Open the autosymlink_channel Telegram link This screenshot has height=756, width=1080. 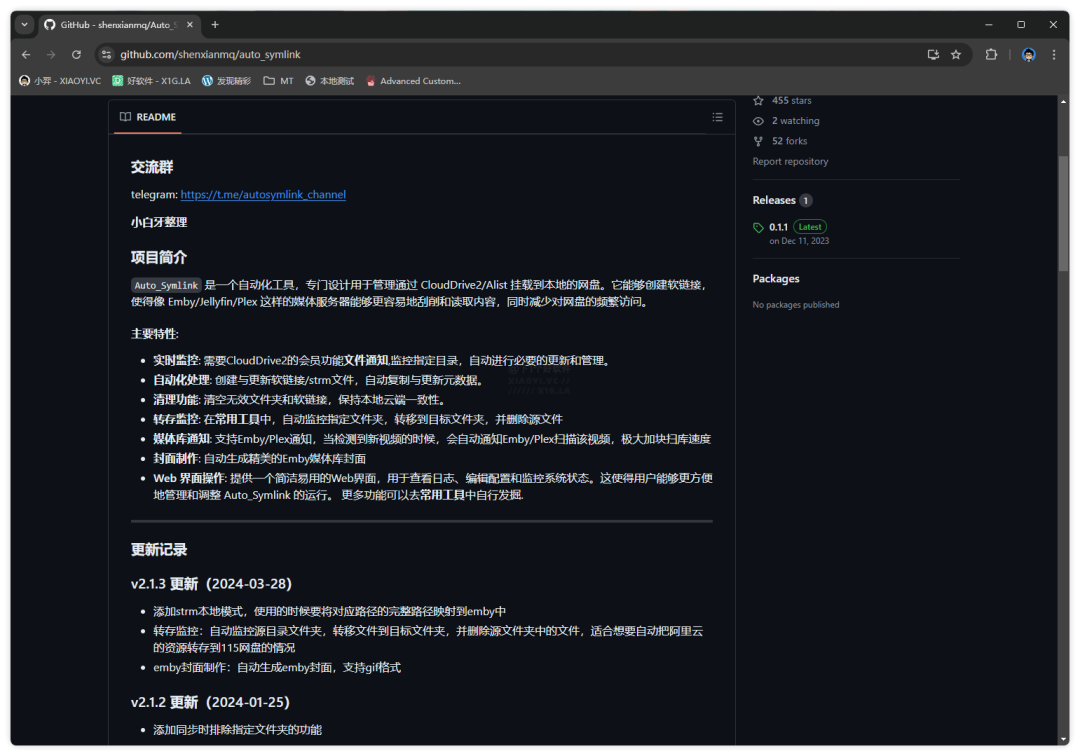pyautogui.click(x=263, y=194)
